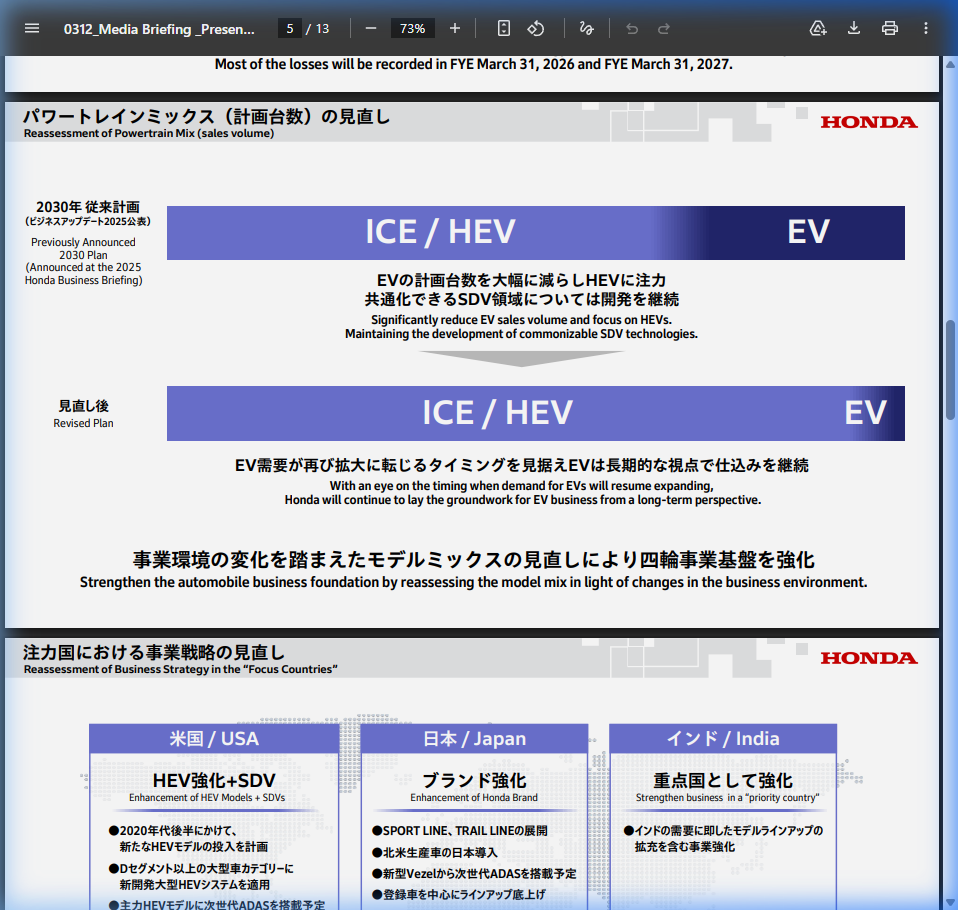Save the PDF to Google Drive

[818, 29]
